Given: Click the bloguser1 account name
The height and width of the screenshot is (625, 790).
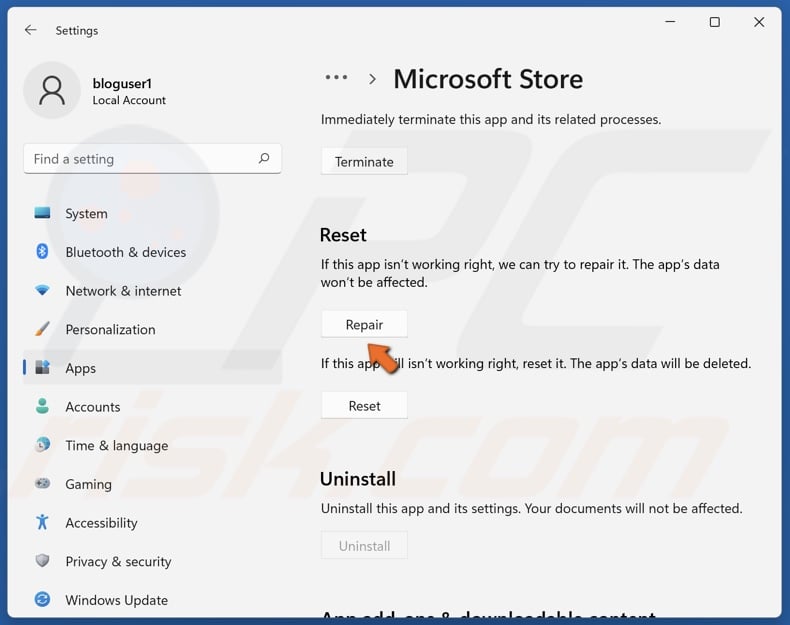Looking at the screenshot, I should (122, 83).
